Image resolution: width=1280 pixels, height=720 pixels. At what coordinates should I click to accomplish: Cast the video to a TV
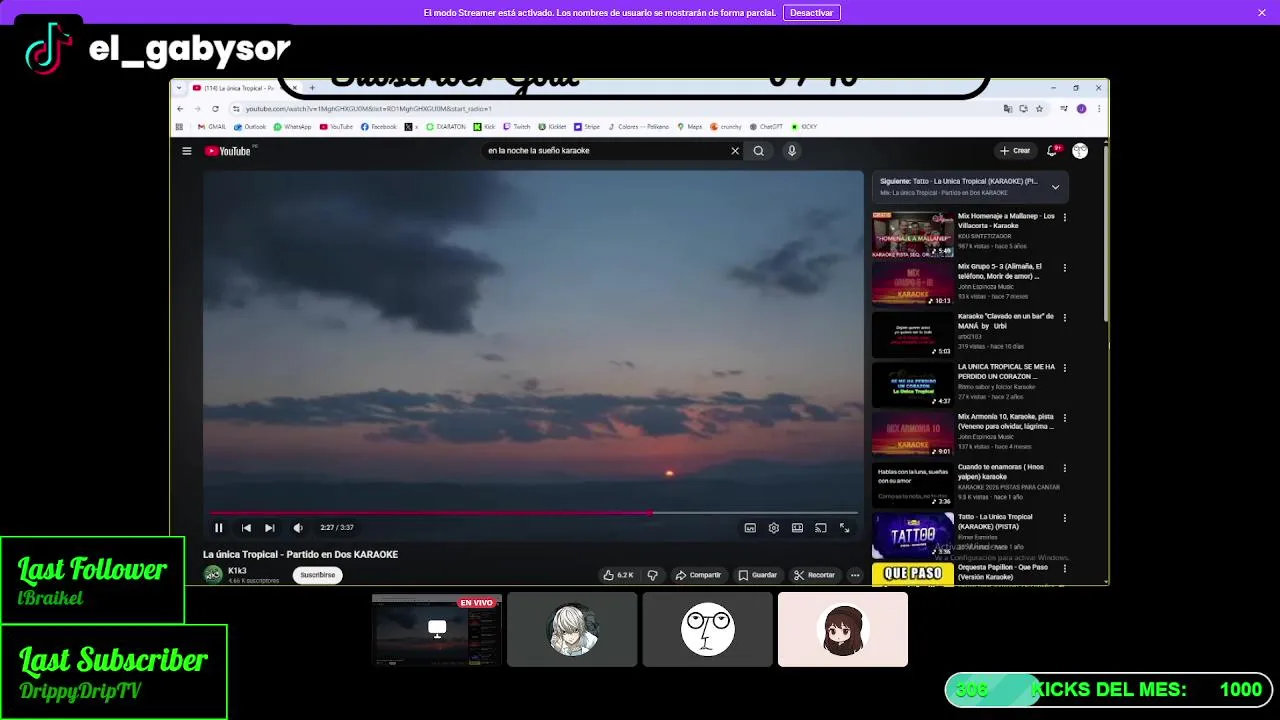click(x=821, y=528)
